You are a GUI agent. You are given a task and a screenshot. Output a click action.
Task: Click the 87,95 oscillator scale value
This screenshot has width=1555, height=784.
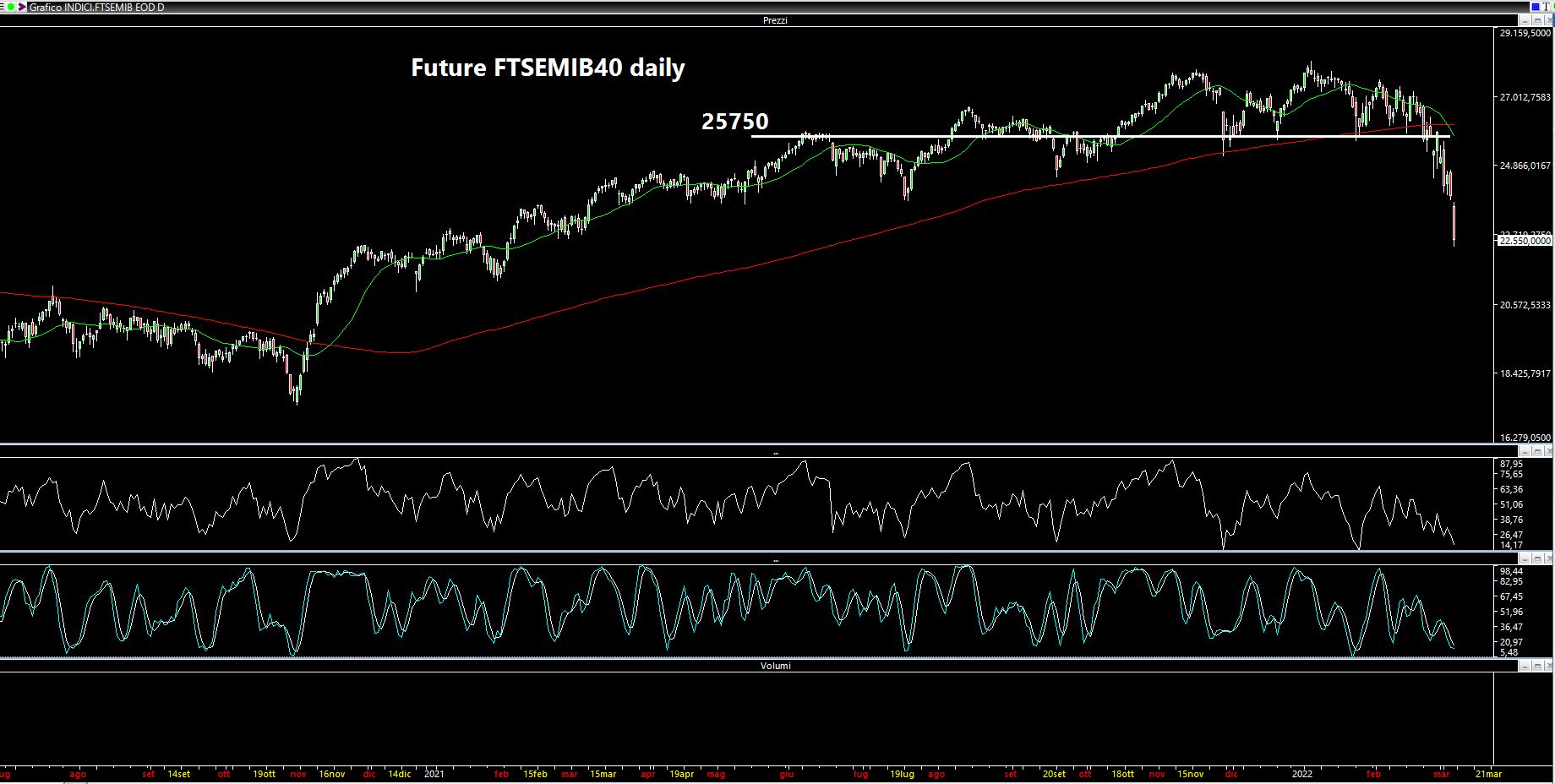(x=1511, y=464)
